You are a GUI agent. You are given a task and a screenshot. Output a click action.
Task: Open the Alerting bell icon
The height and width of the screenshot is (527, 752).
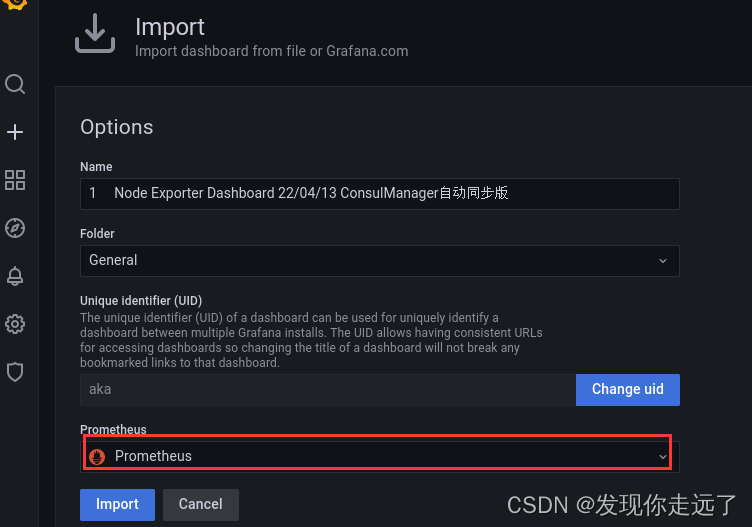pyautogui.click(x=15, y=276)
